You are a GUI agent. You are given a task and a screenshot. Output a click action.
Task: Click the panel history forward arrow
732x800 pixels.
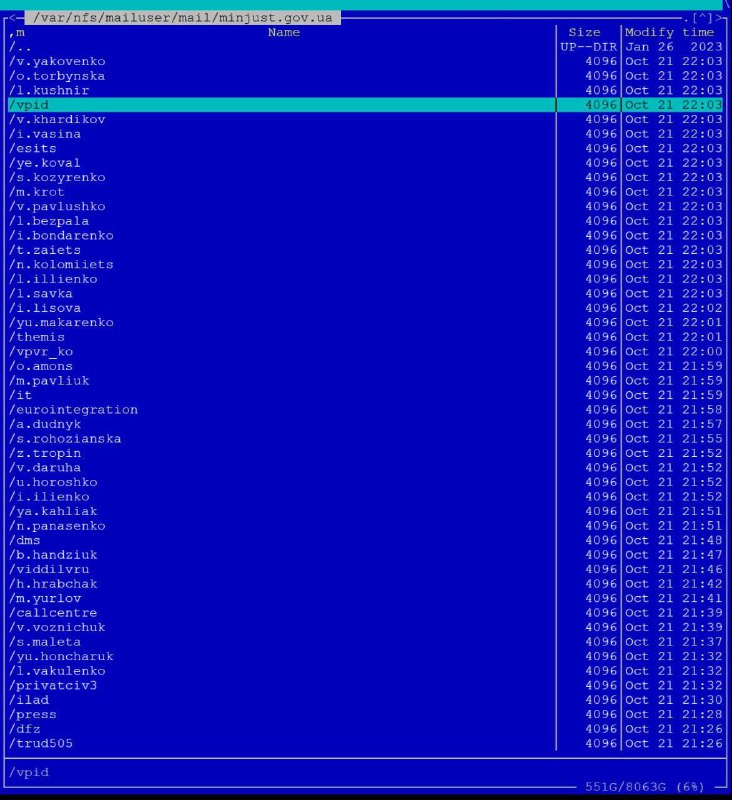pyautogui.click(x=718, y=18)
